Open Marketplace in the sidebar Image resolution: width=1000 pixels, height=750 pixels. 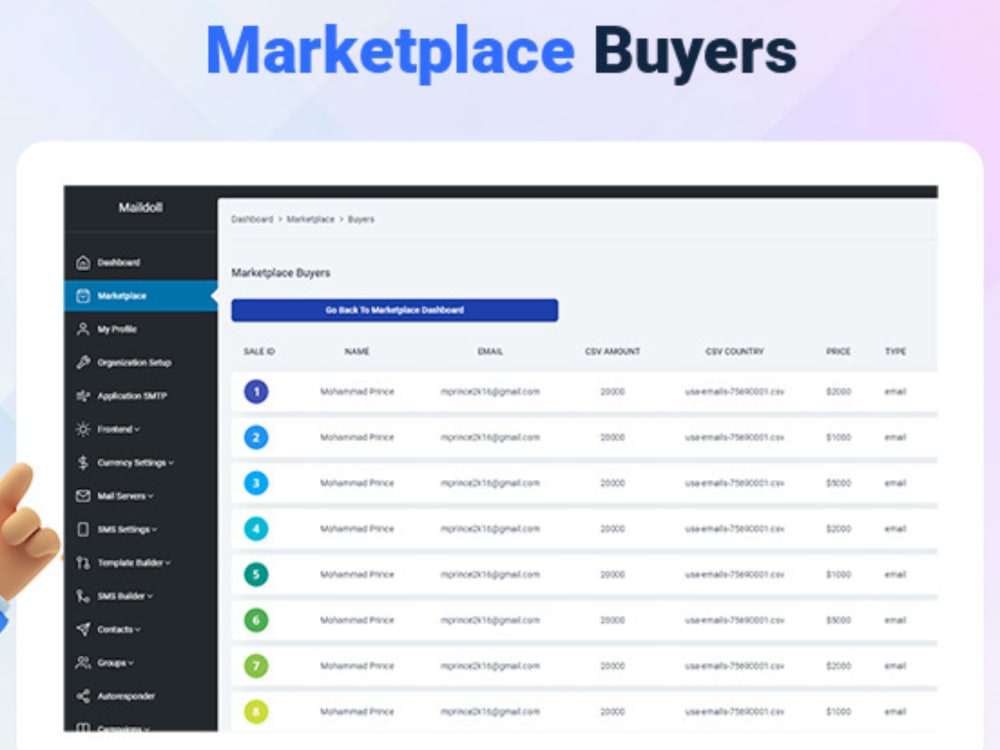point(122,296)
